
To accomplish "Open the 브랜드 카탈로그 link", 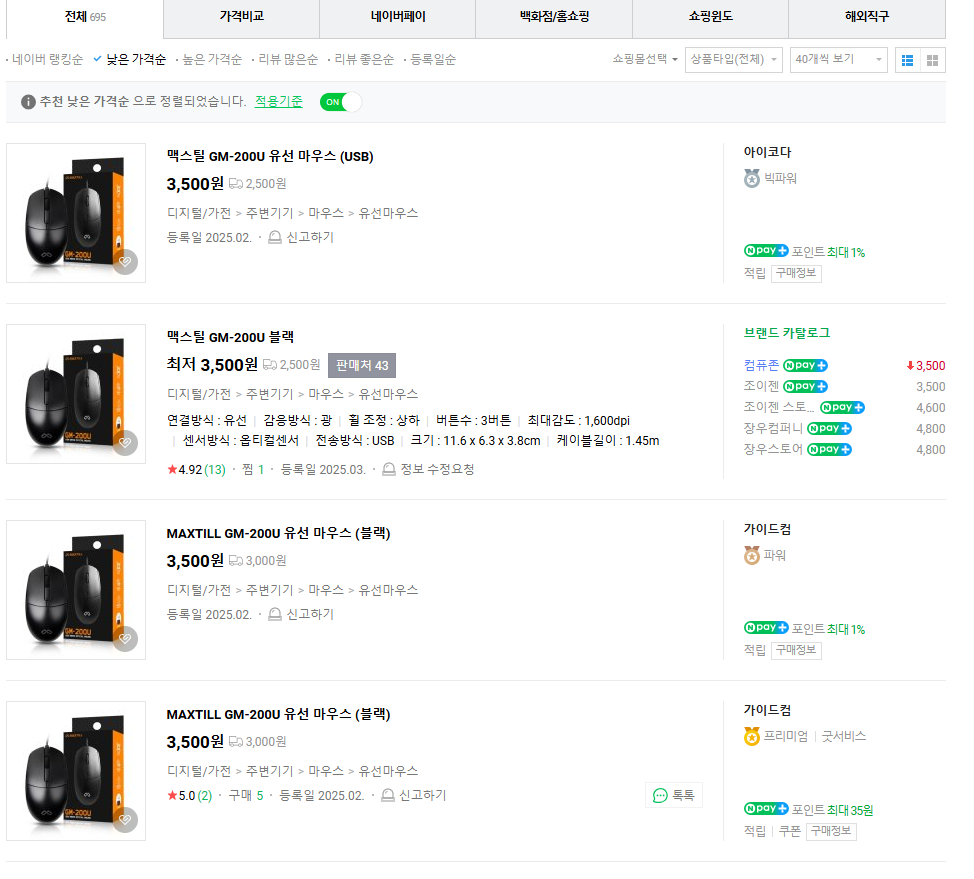I will tap(787, 333).
